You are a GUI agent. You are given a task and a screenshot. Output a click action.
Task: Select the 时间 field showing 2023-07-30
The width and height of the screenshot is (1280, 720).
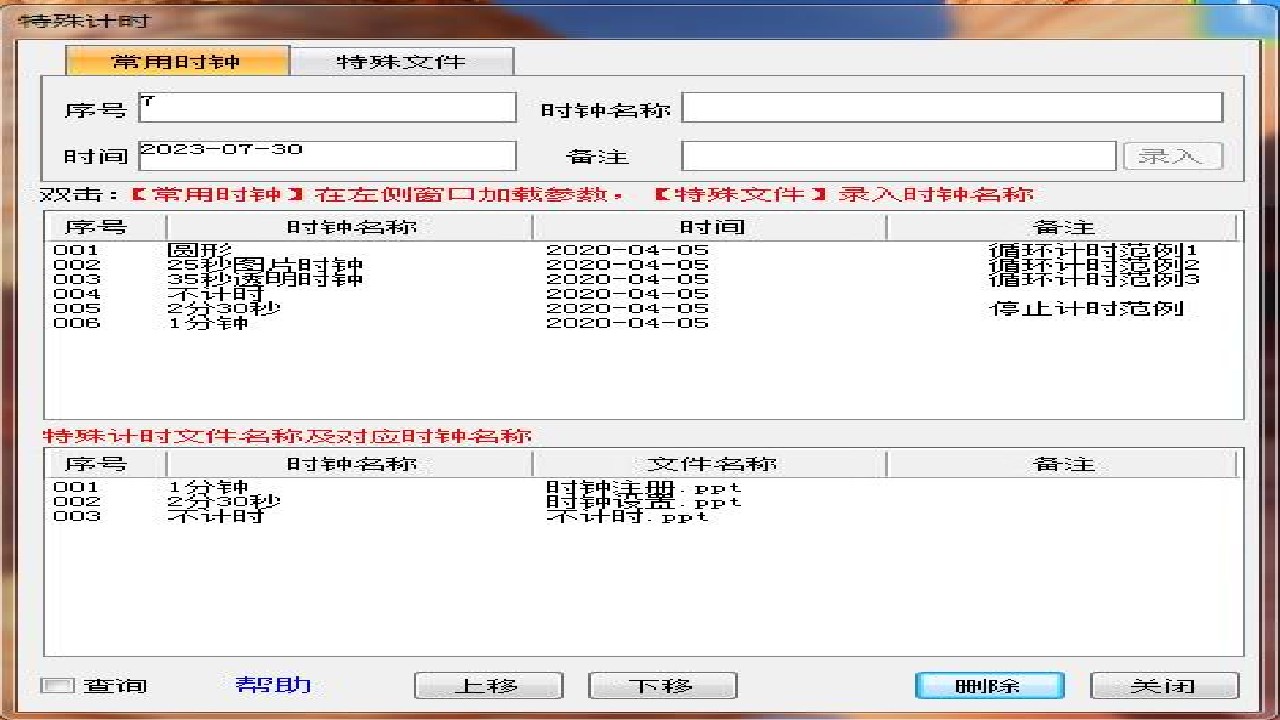click(327, 155)
